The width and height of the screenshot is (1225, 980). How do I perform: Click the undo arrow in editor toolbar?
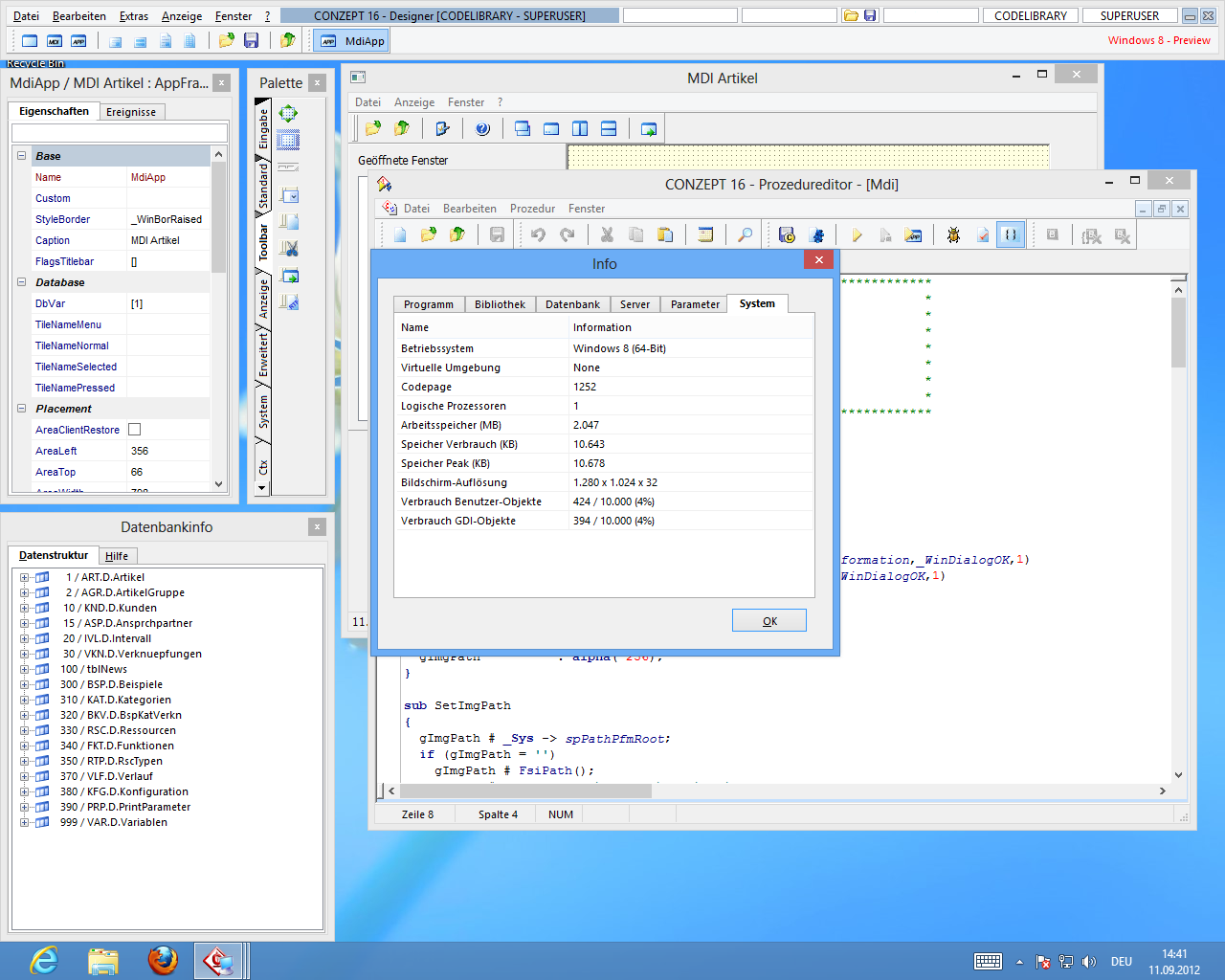coord(538,234)
